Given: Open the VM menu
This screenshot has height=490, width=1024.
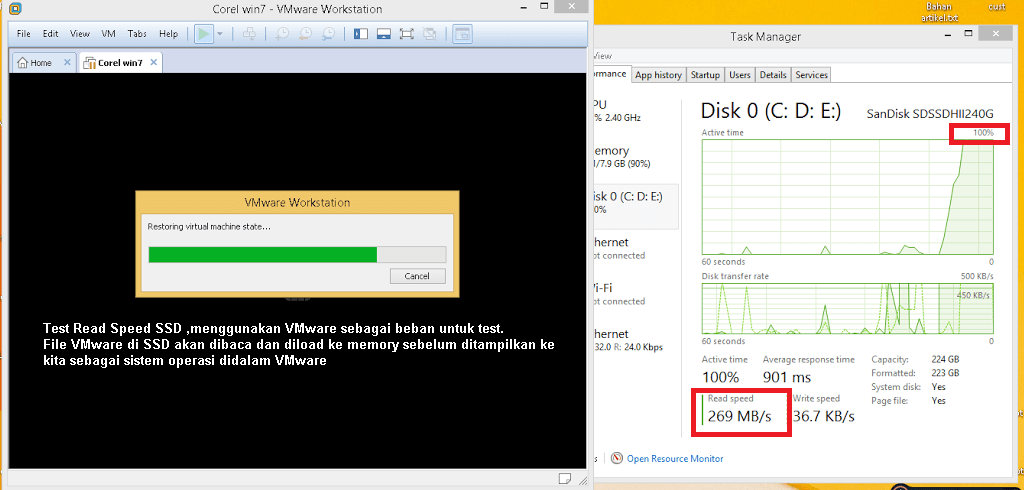Looking at the screenshot, I should [x=108, y=33].
